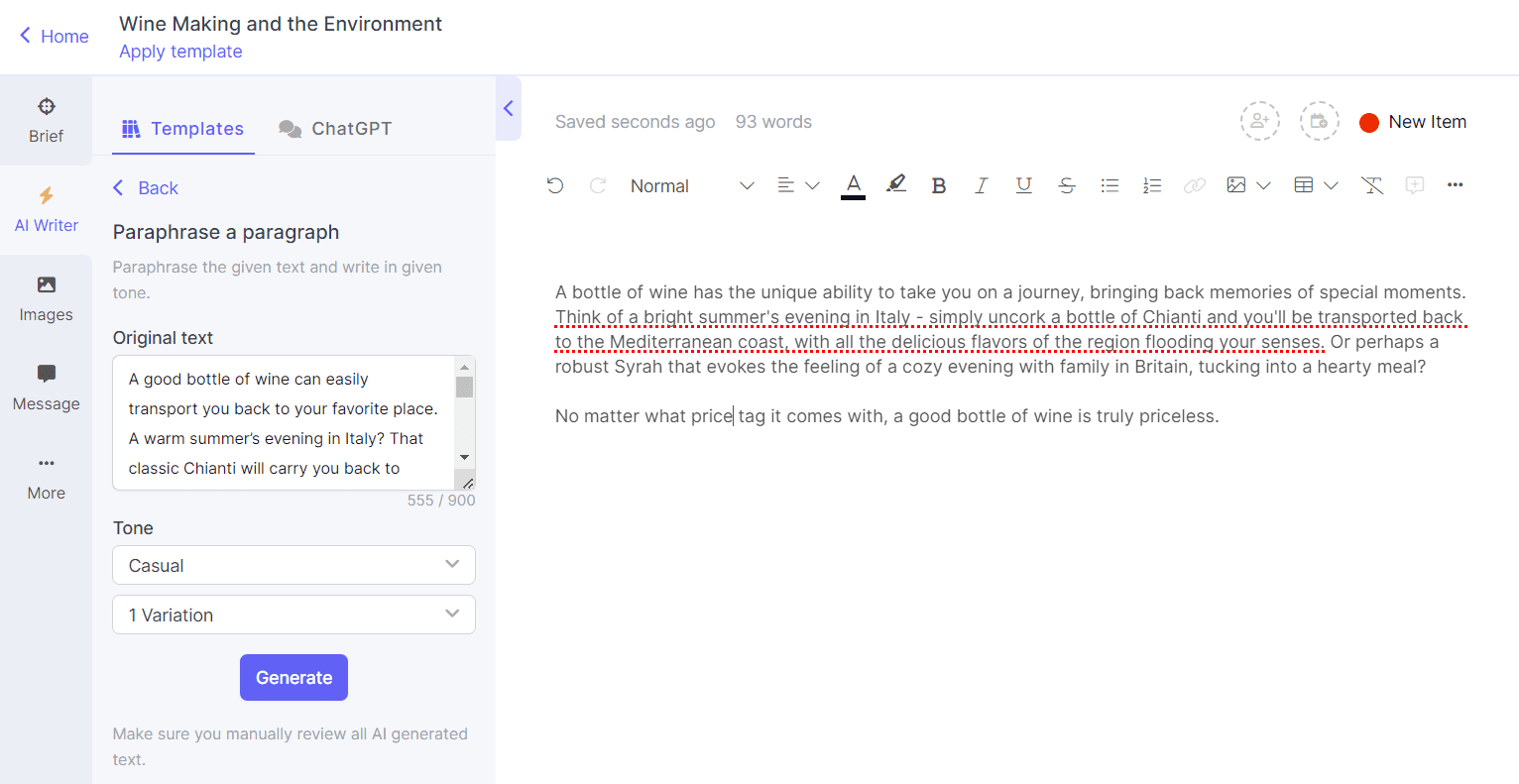1519x784 pixels.
Task: Click inside the Original text box
Action: pyautogui.click(x=284, y=423)
